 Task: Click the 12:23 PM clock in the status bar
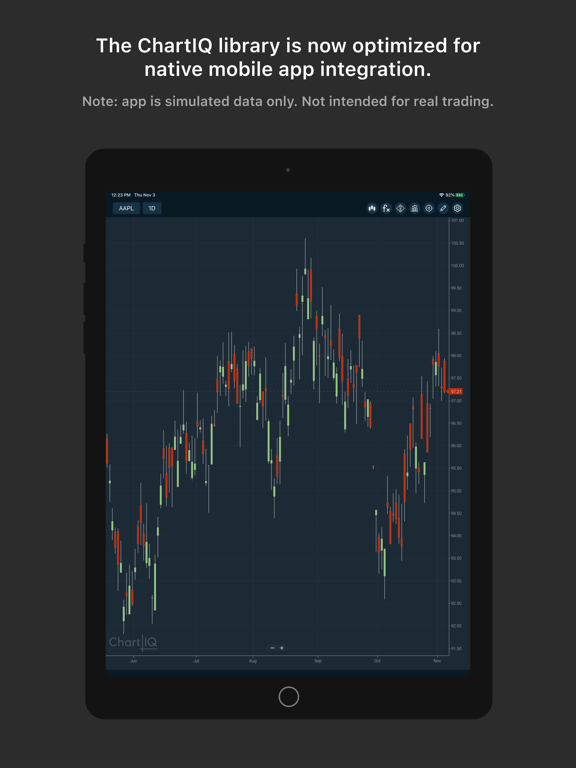120,195
